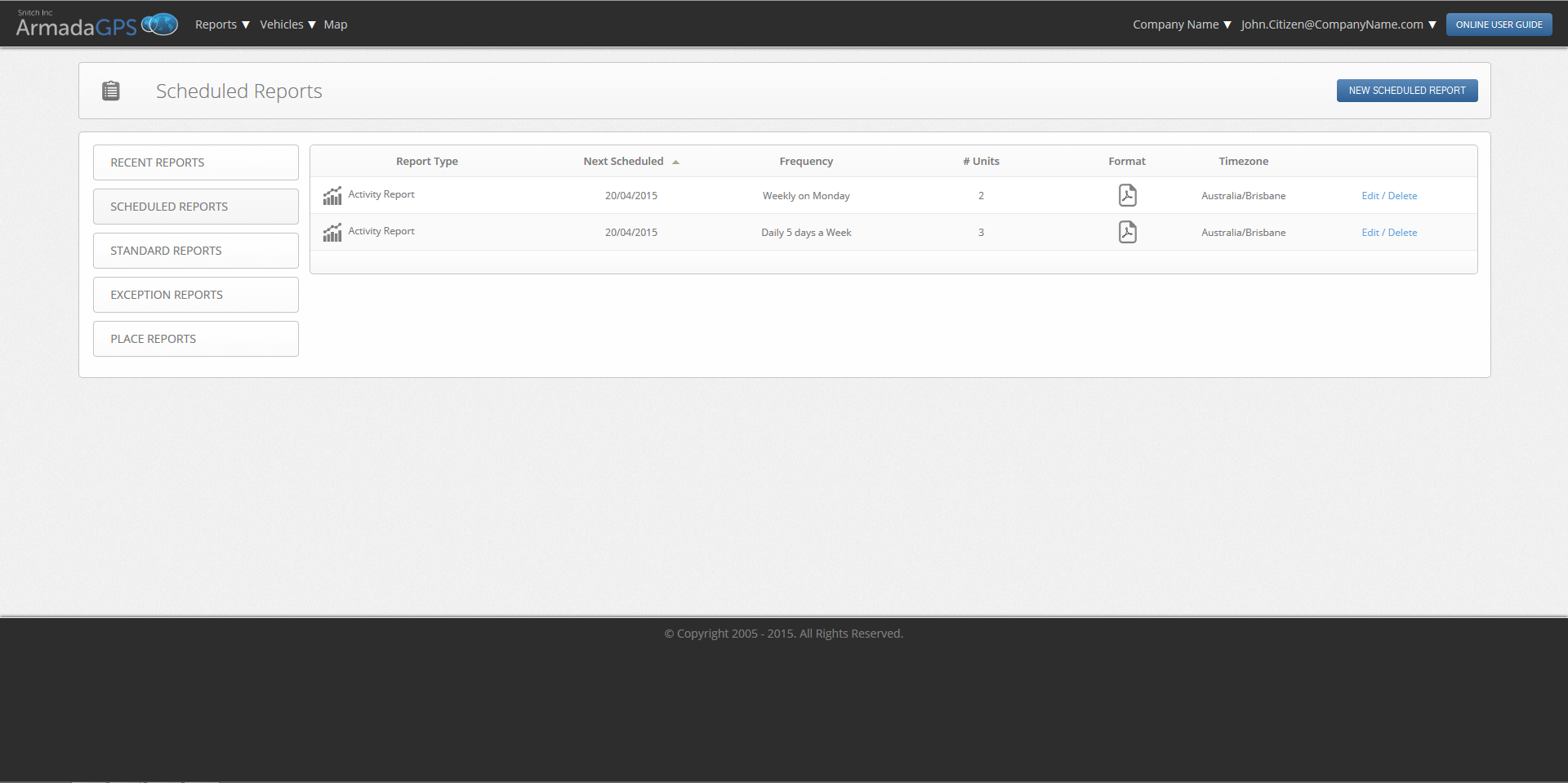
Task: Sort by Next Scheduled column header
Action: pyautogui.click(x=623, y=162)
